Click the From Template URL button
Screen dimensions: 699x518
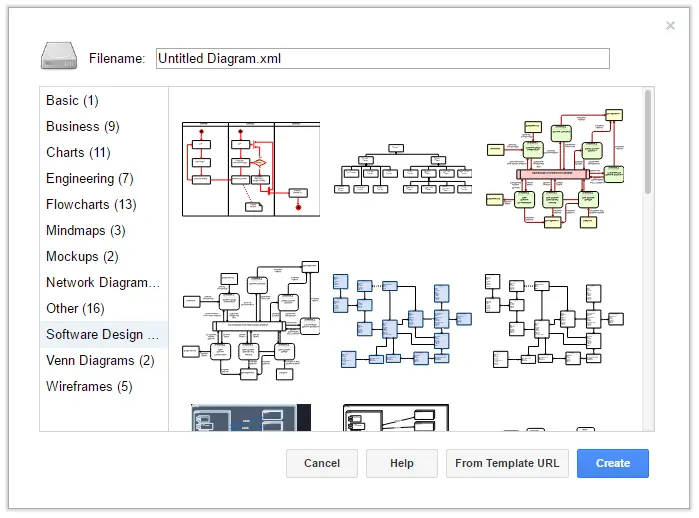point(508,463)
